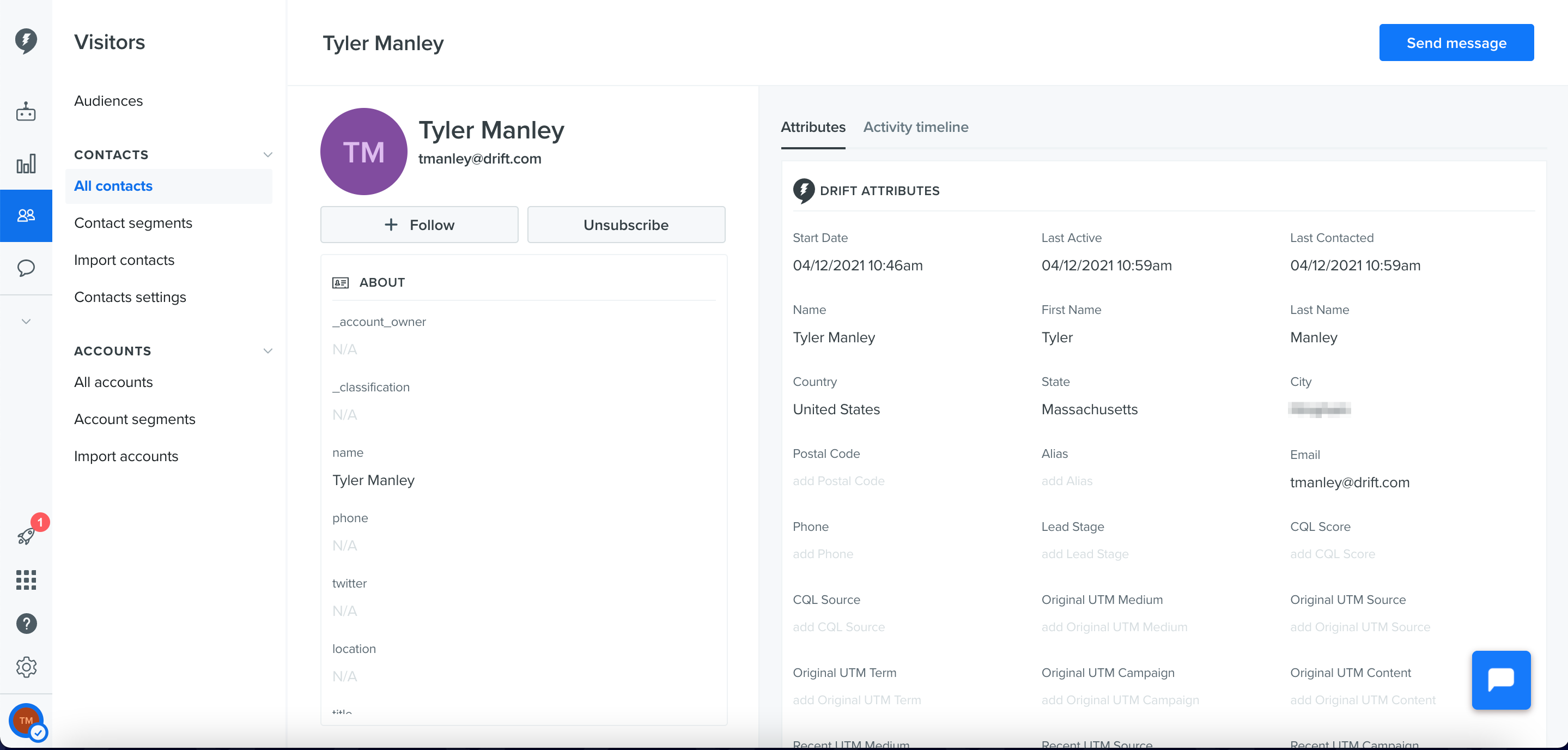The height and width of the screenshot is (750, 1568).
Task: Click the TM user avatar in sidebar
Action: click(26, 721)
